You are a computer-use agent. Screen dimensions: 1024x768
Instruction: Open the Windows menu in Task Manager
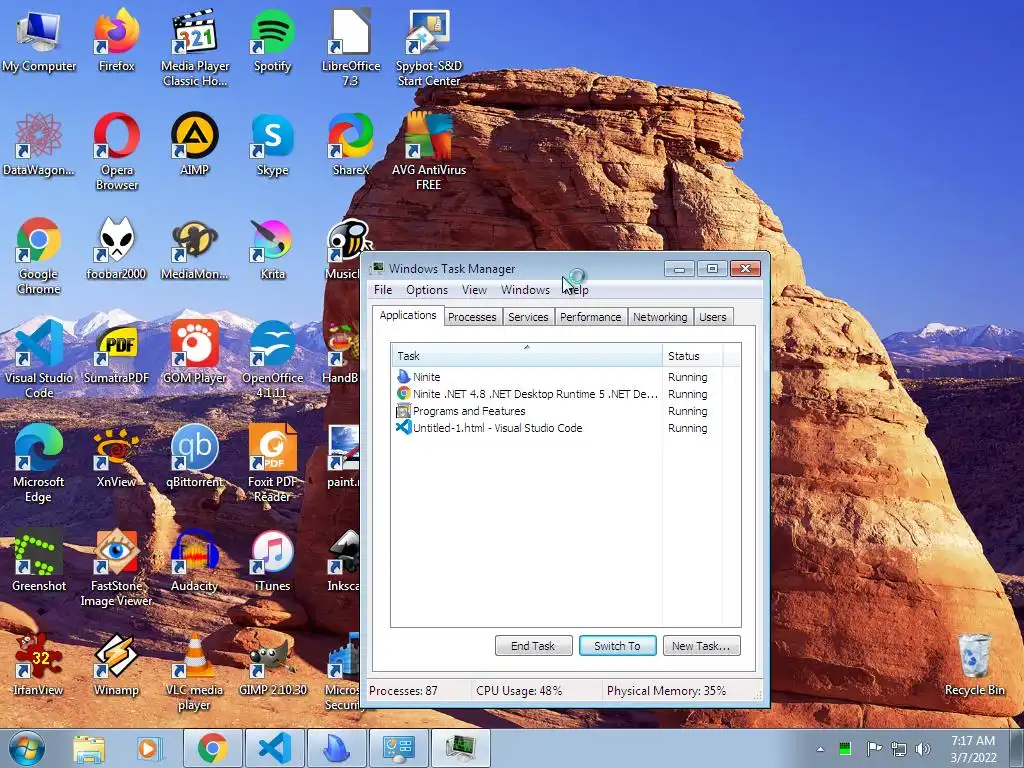coord(525,290)
